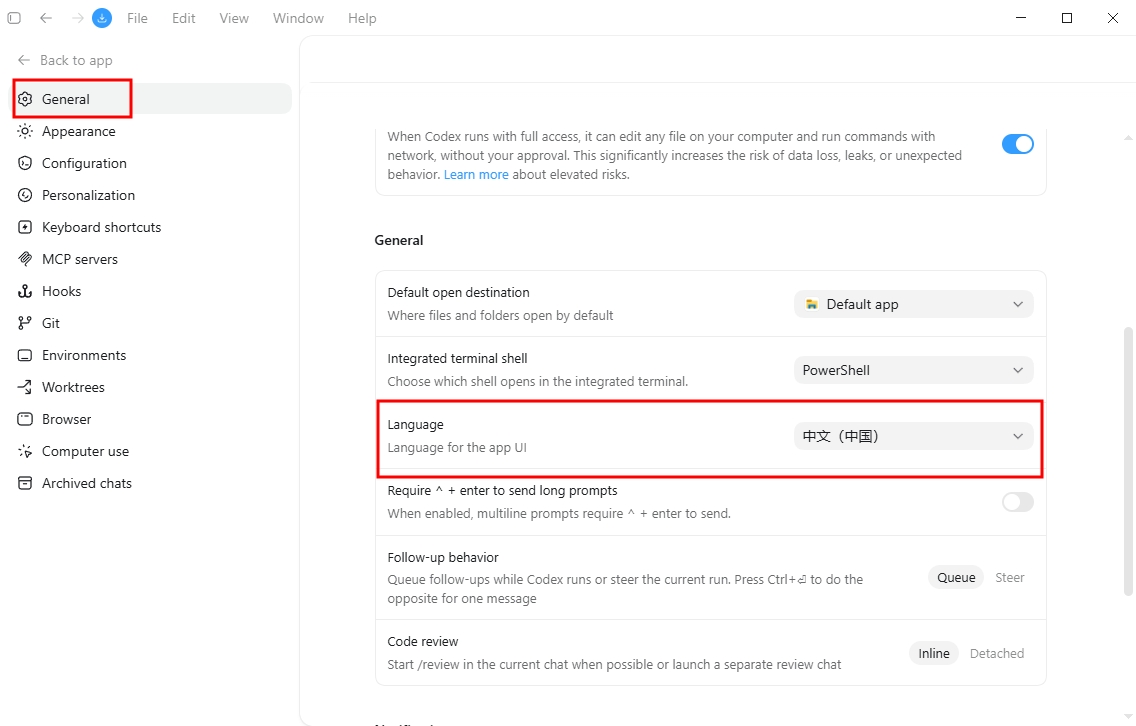Screen dimensions: 1136x726
Task: Open the Default open destination dropdown
Action: (x=914, y=304)
